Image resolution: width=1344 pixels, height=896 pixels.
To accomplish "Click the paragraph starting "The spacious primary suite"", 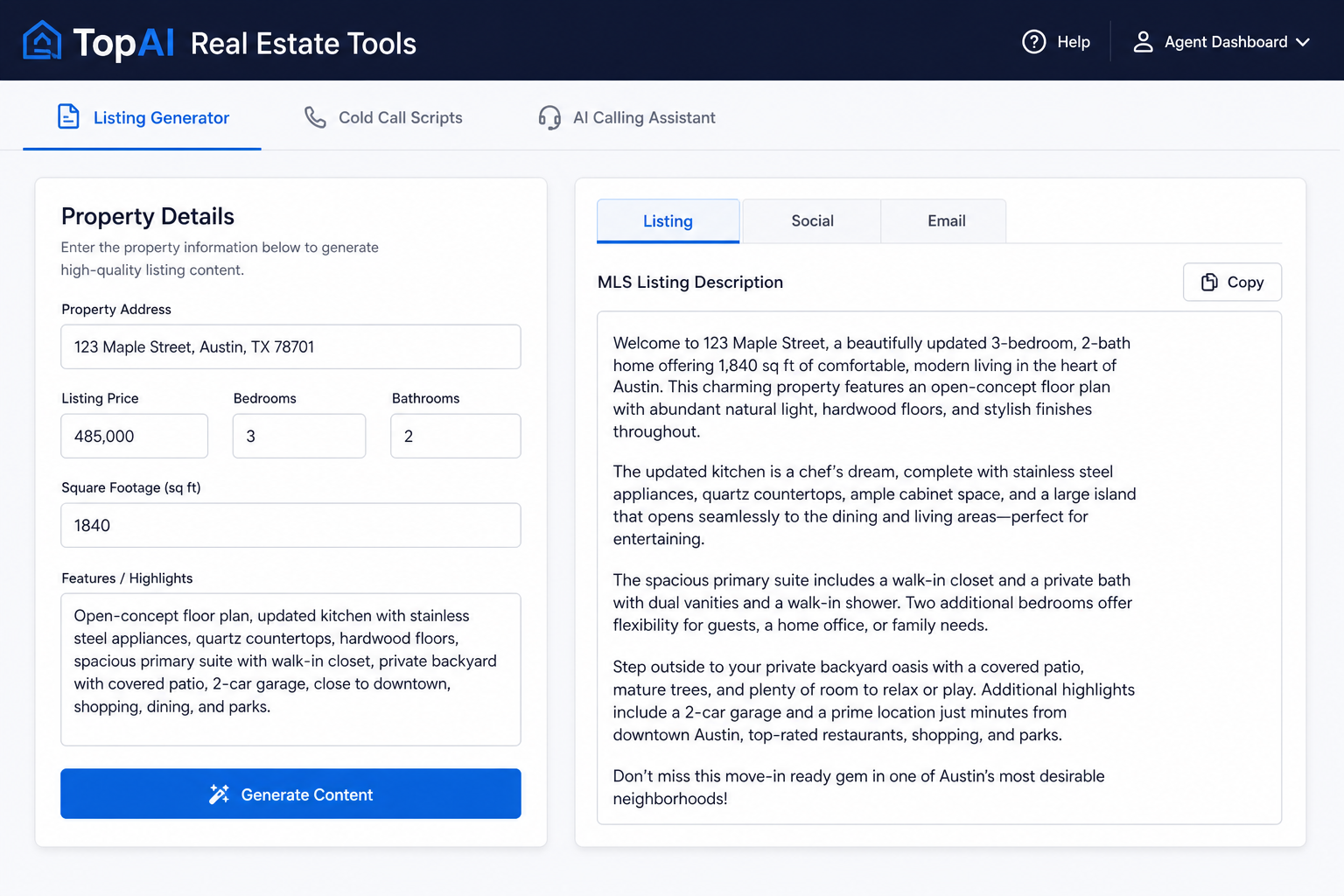I will coord(872,602).
